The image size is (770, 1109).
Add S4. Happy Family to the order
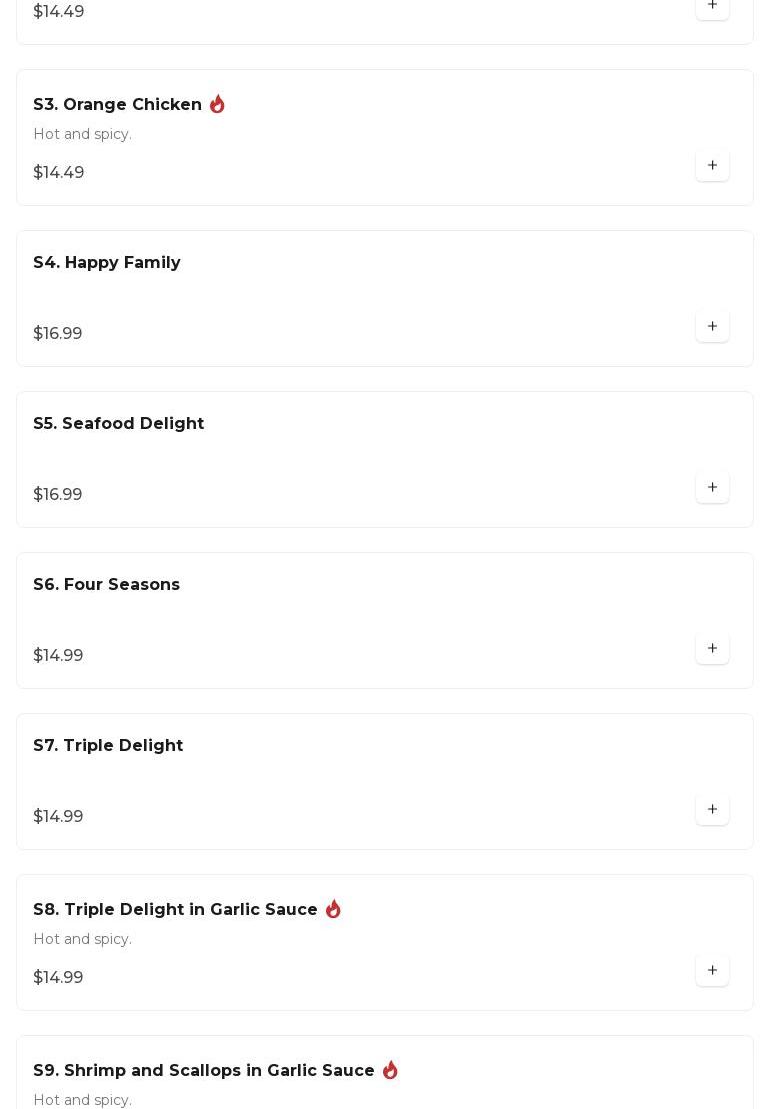coord(712,326)
